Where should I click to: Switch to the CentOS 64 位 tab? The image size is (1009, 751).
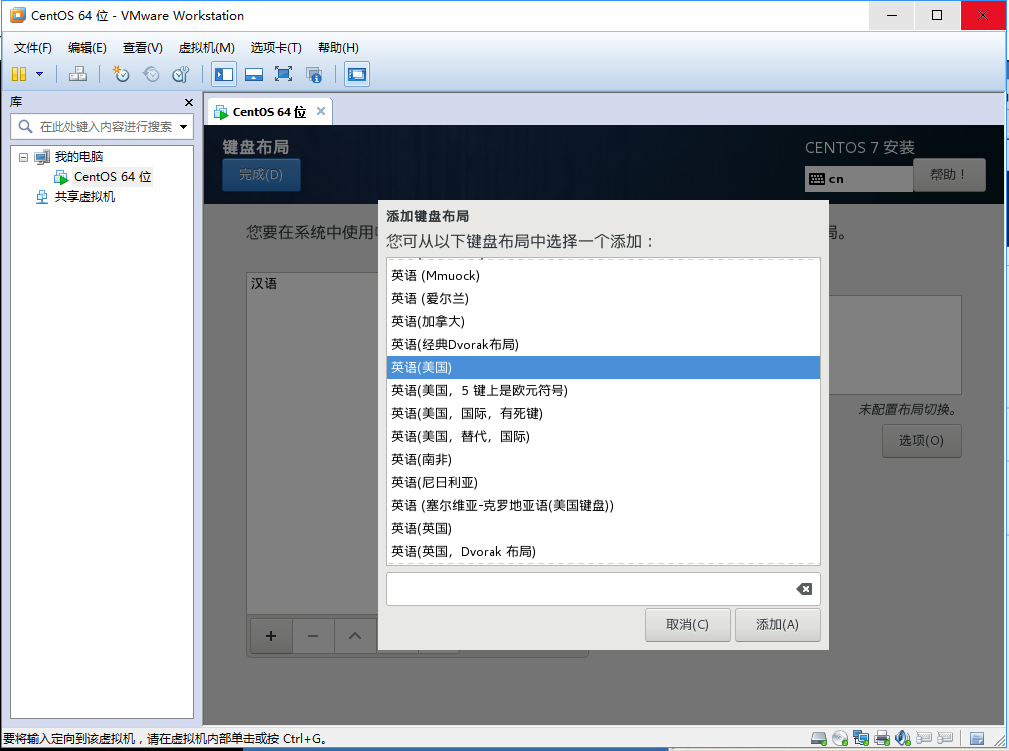coord(269,112)
